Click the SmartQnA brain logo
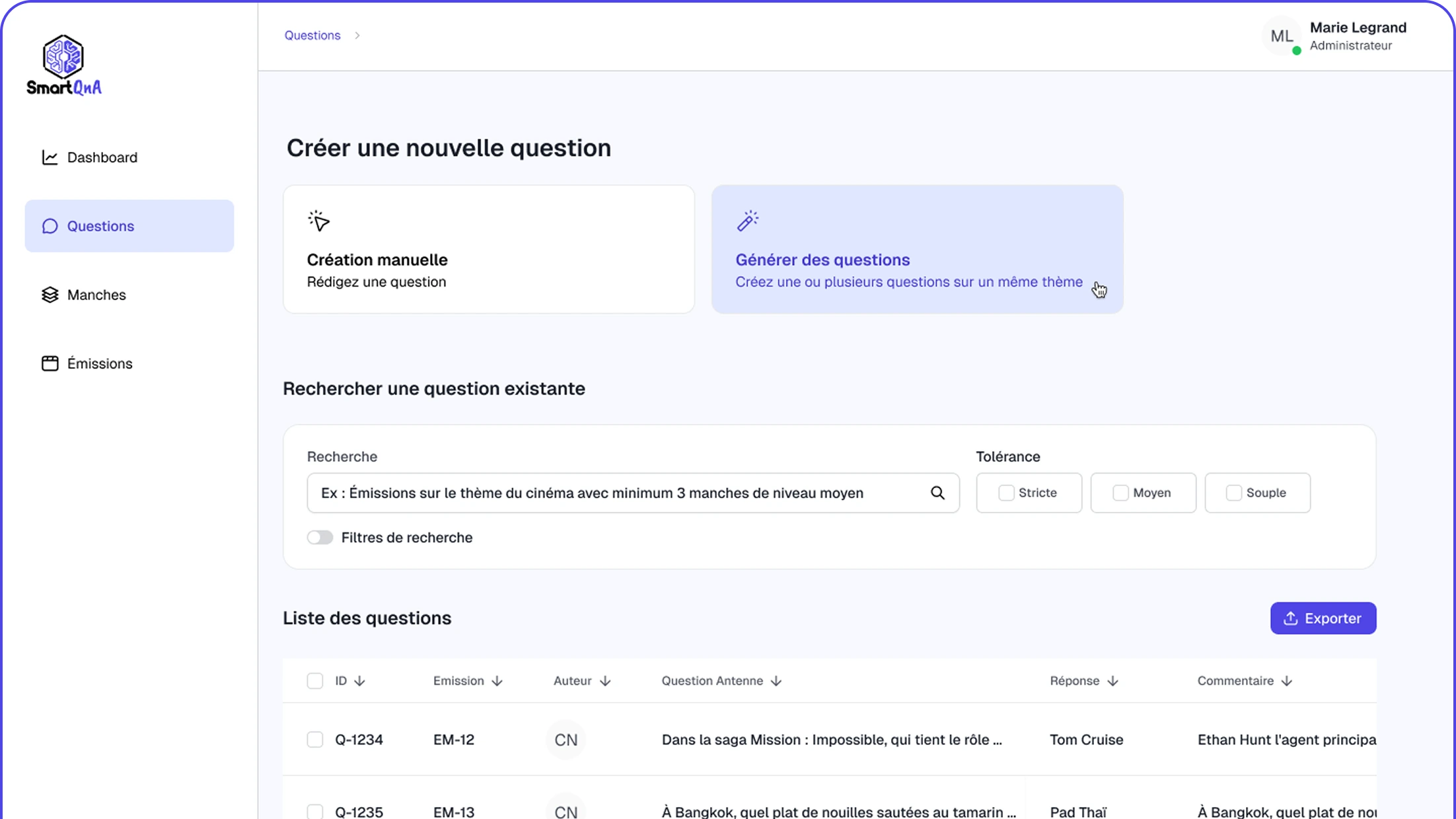Image resolution: width=1456 pixels, height=819 pixels. coord(63,57)
